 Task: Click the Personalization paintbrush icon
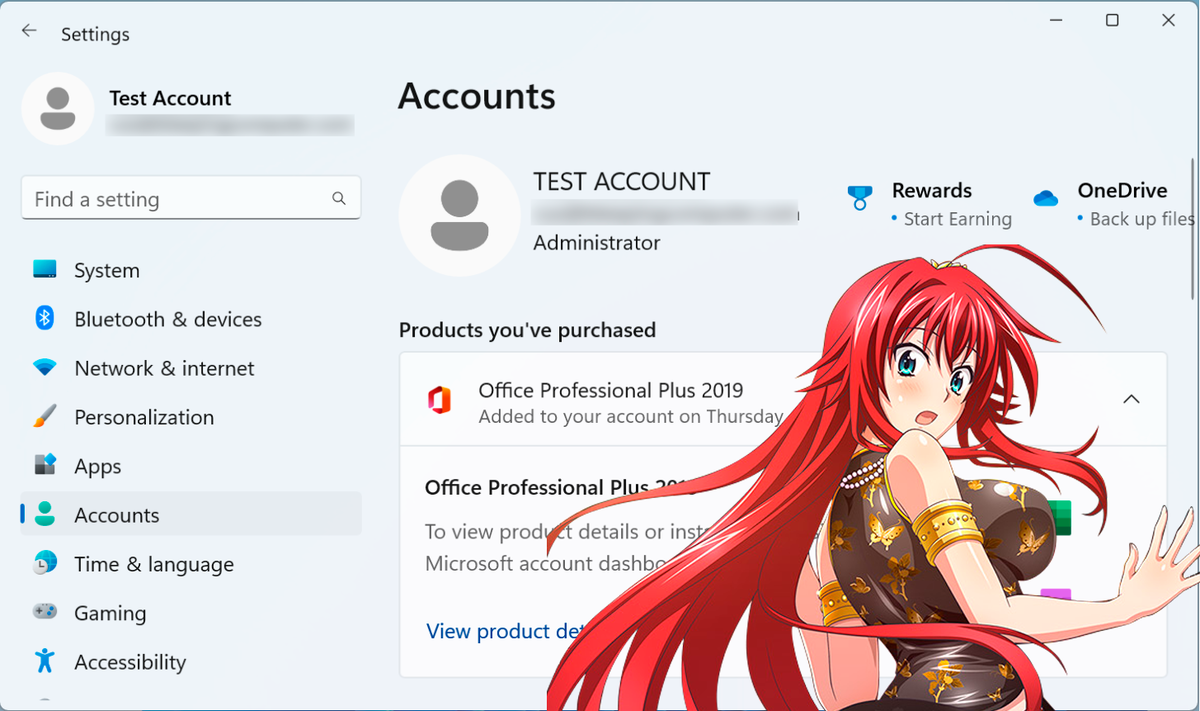point(45,417)
